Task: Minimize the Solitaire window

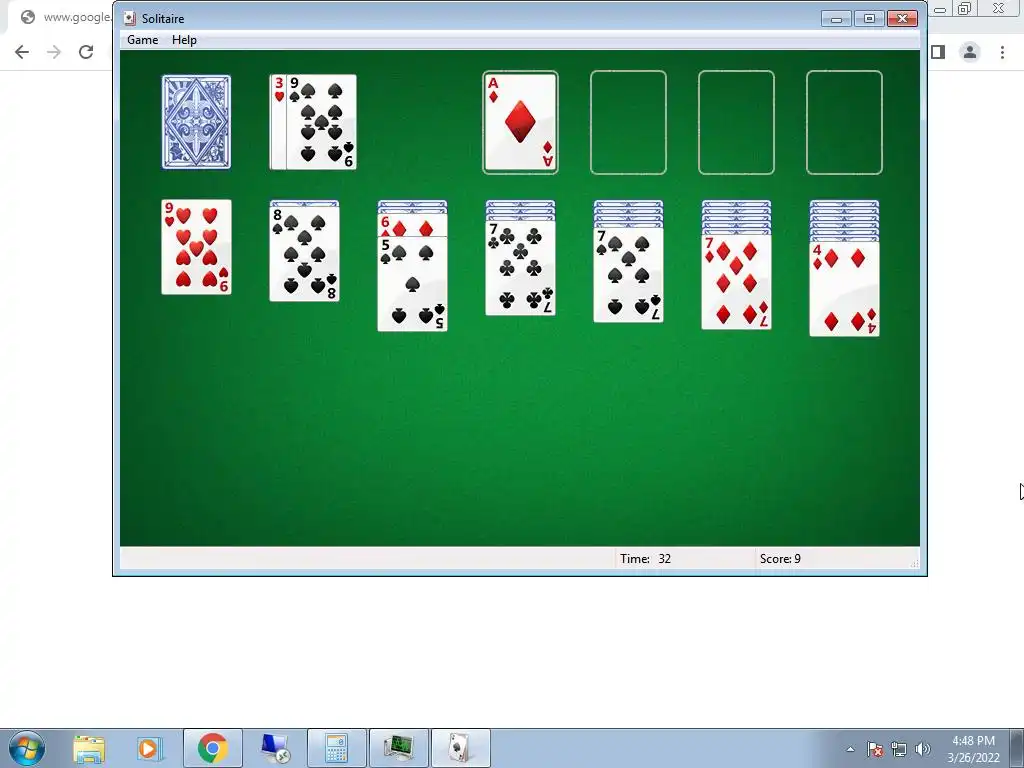Action: pos(836,18)
